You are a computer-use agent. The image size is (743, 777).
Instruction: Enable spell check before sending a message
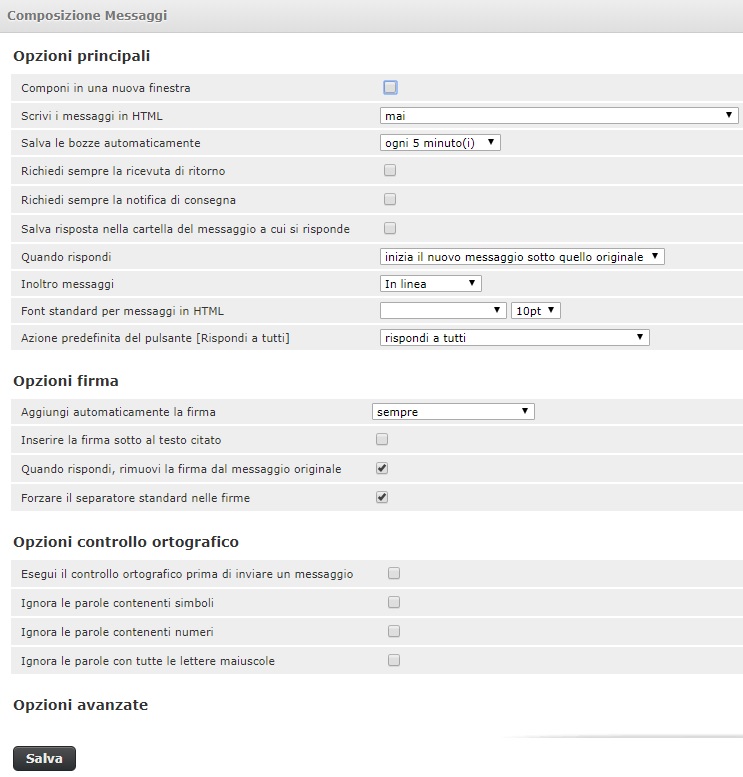[x=394, y=573]
